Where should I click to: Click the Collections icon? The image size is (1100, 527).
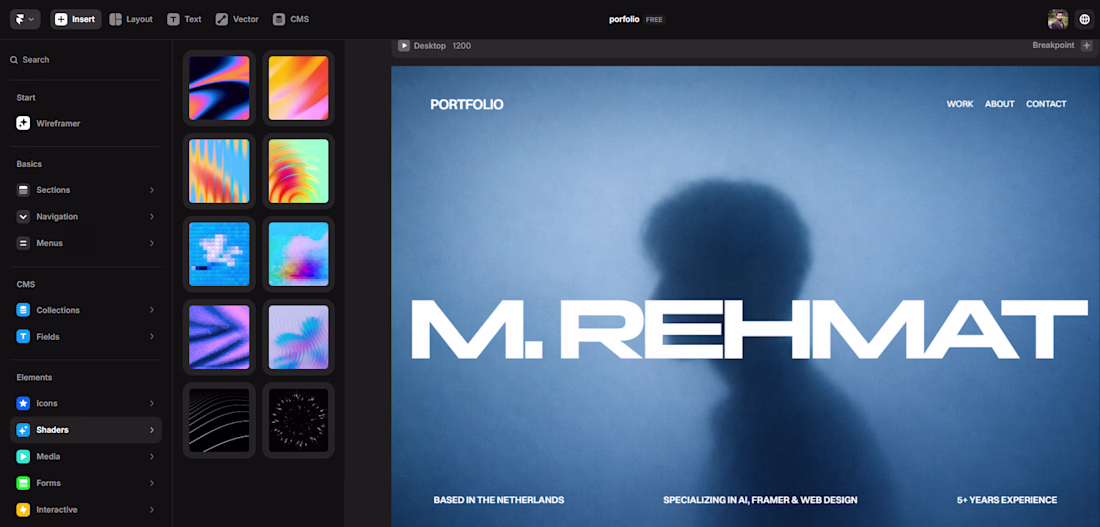[23, 310]
